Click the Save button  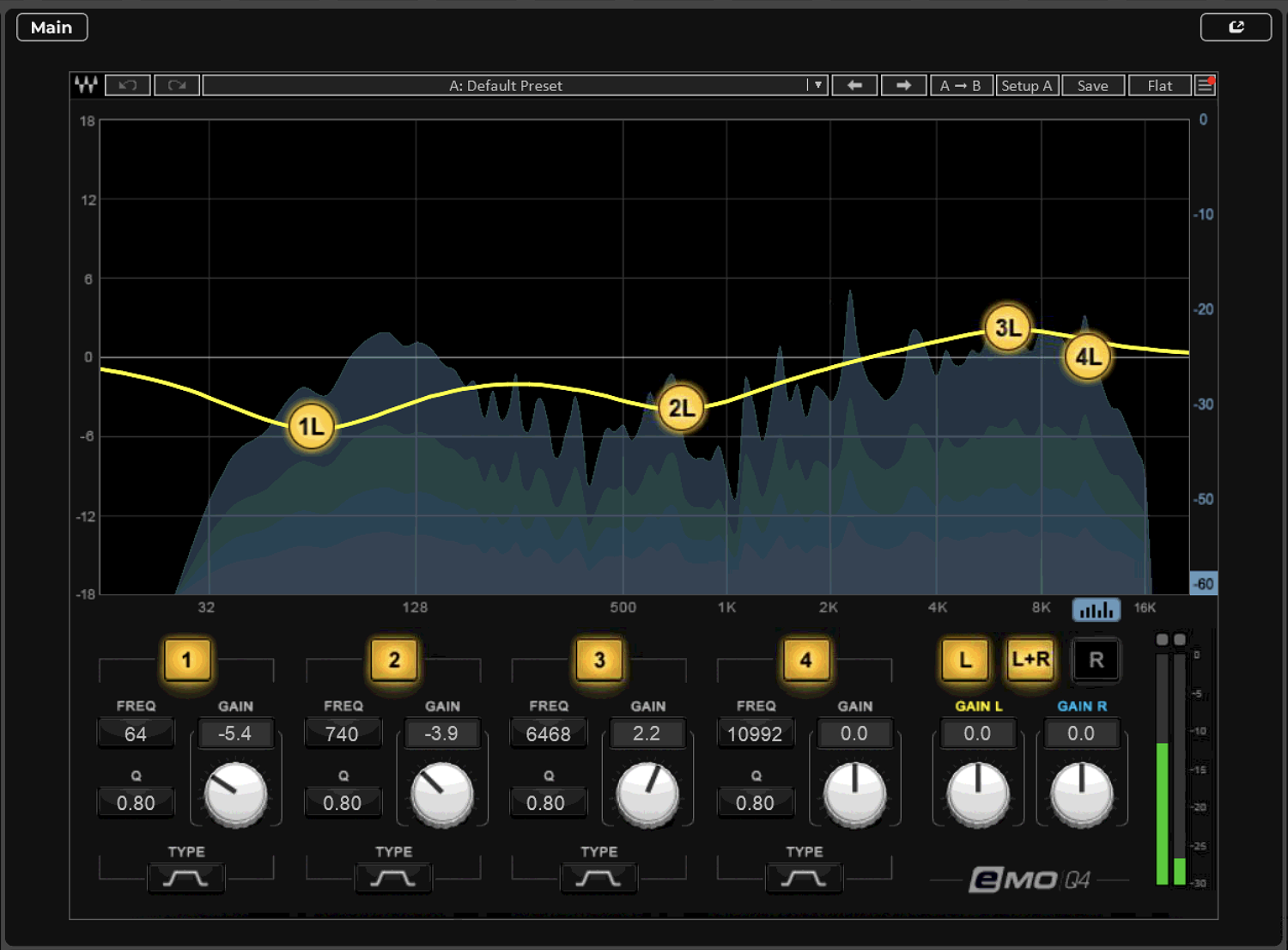point(1093,85)
